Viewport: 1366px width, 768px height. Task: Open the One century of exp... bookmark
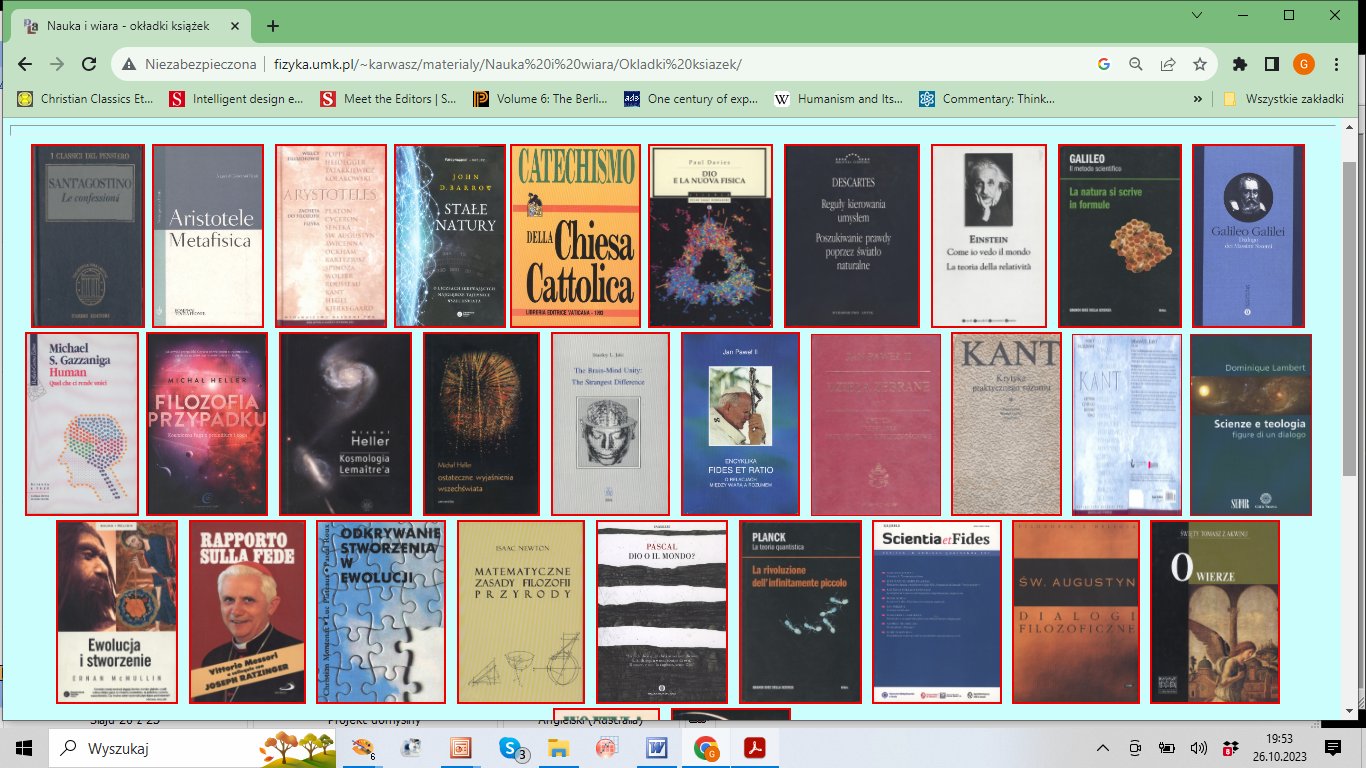pos(692,99)
